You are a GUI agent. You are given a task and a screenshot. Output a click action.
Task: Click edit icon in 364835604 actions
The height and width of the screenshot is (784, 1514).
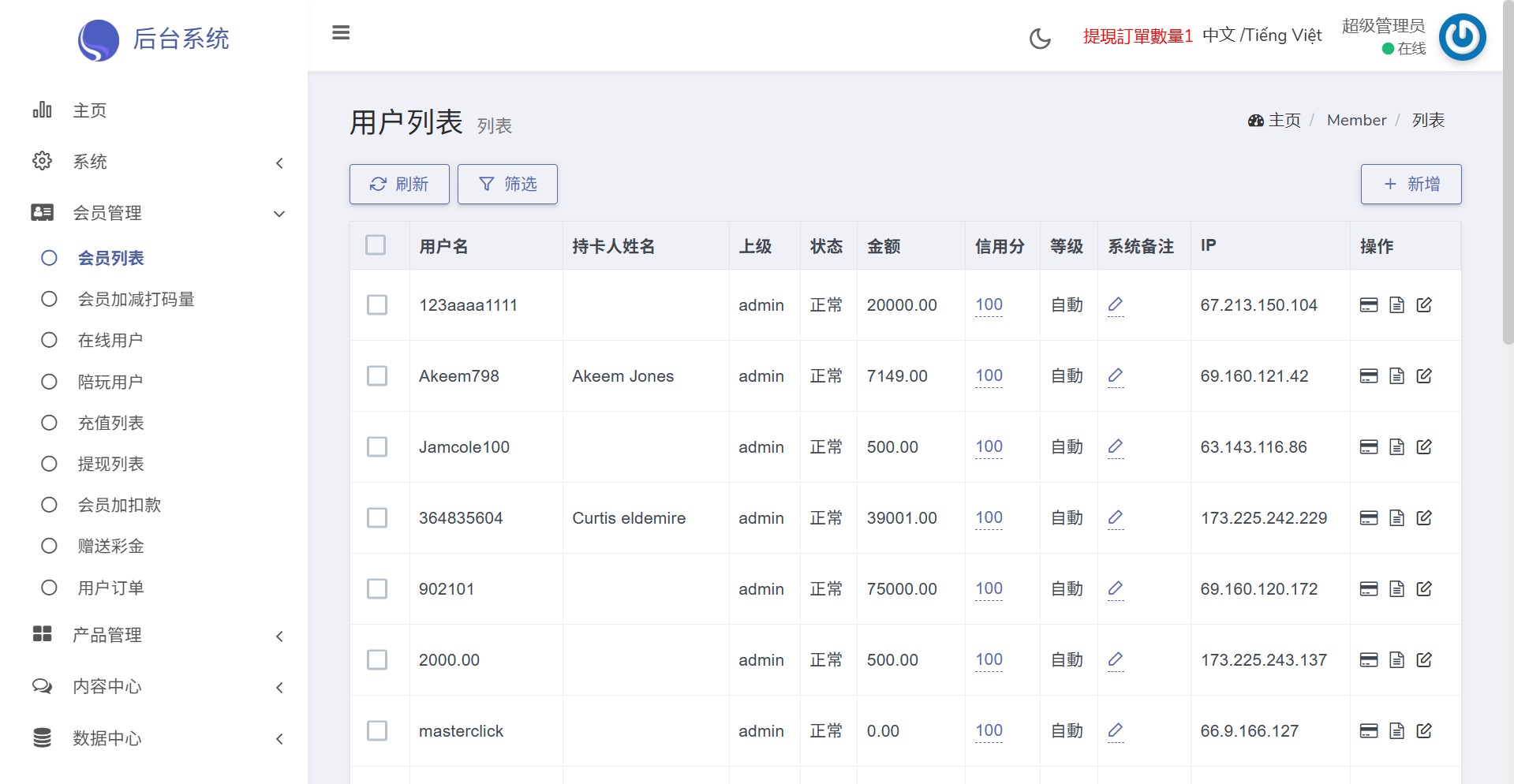point(1424,518)
